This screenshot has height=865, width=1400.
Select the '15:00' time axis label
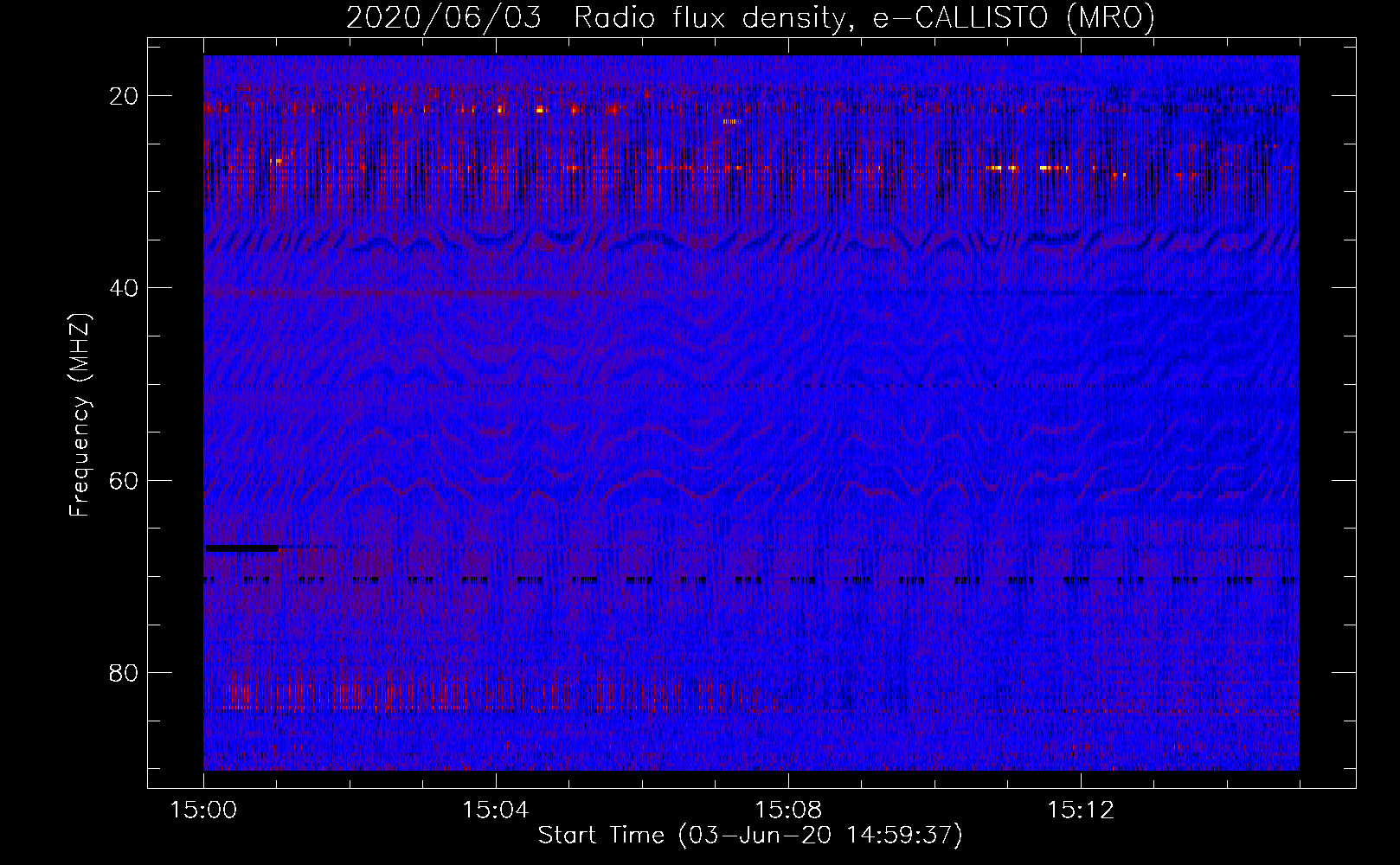(203, 811)
